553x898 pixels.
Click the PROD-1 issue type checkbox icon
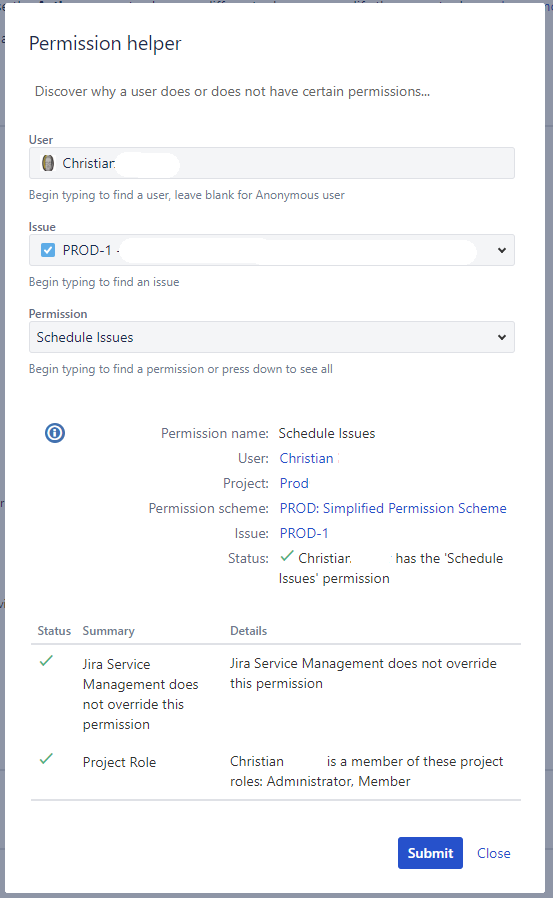48,250
